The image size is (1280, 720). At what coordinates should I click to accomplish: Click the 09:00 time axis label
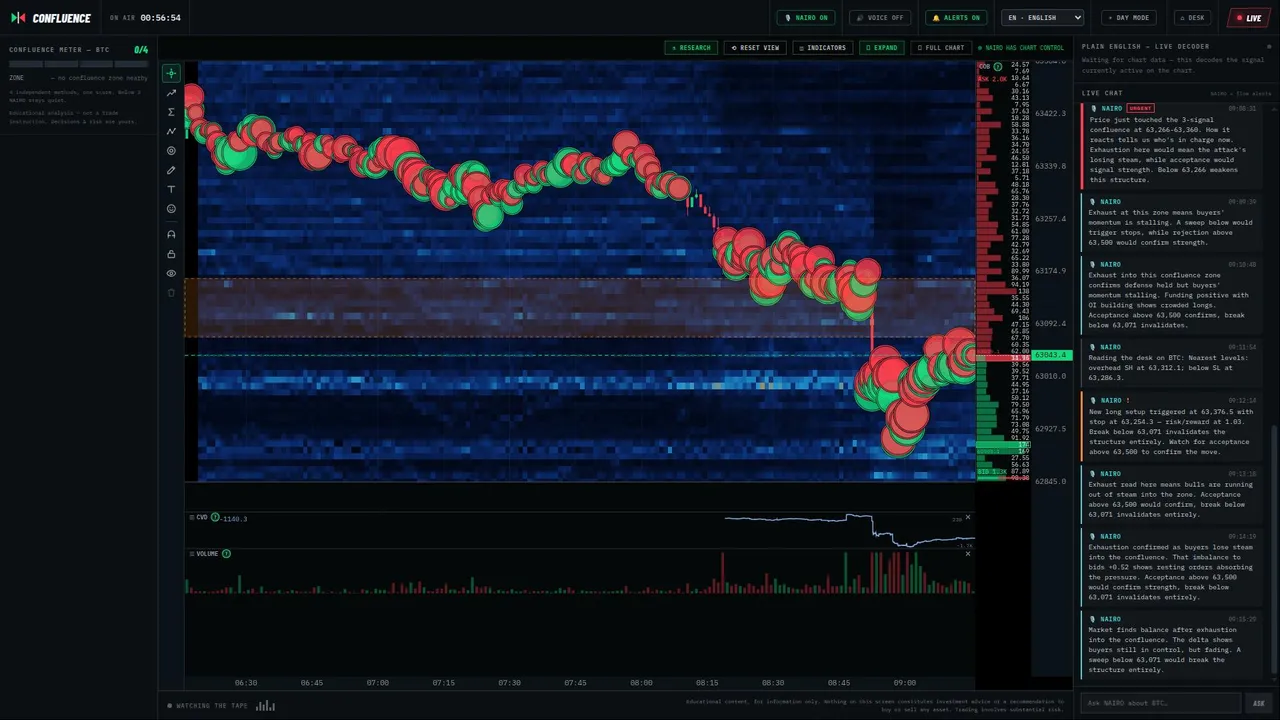pyautogui.click(x=904, y=683)
